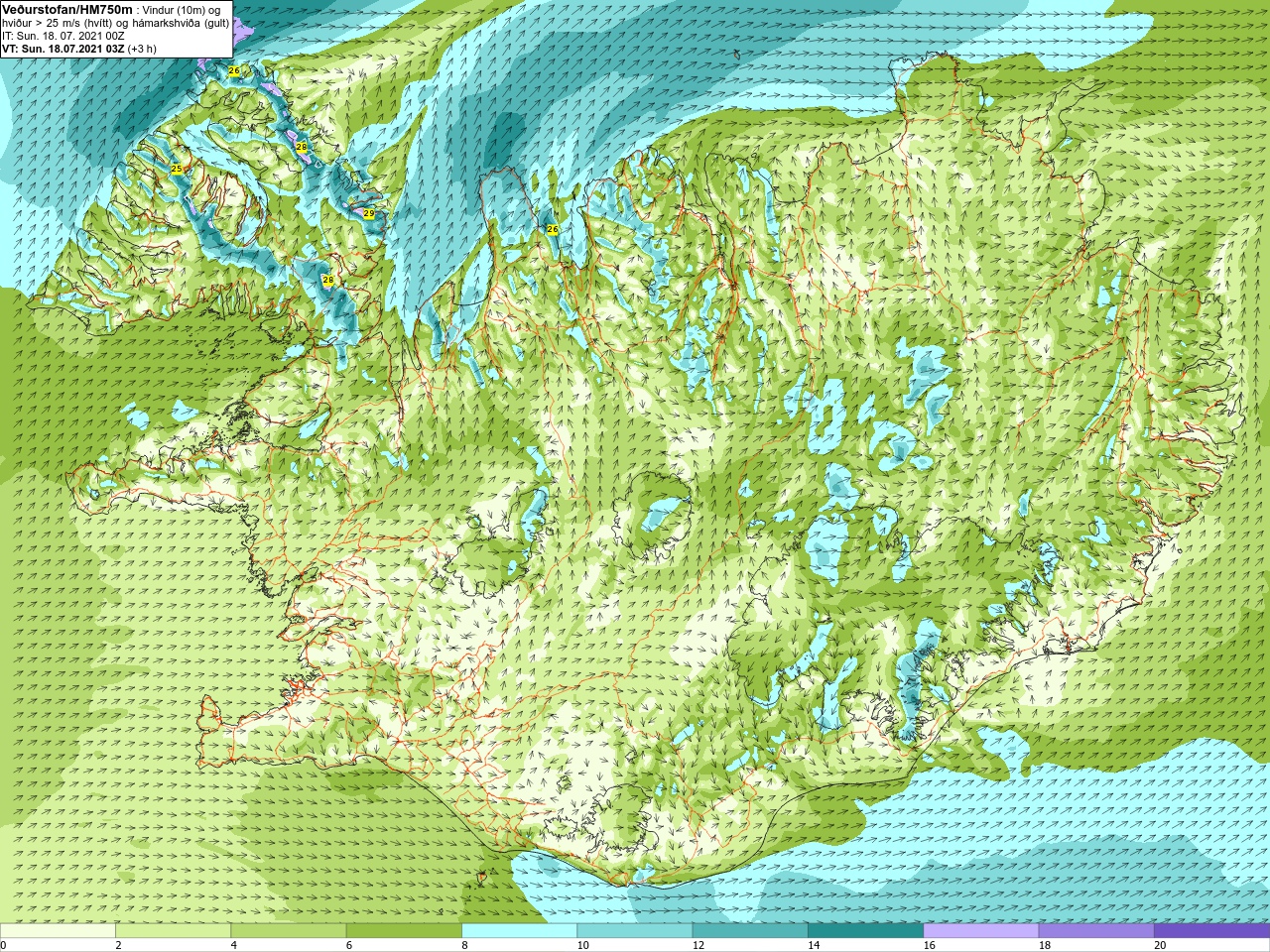Select the 2–4 m/s light green swatch
This screenshot has width=1270, height=952.
click(x=173, y=930)
